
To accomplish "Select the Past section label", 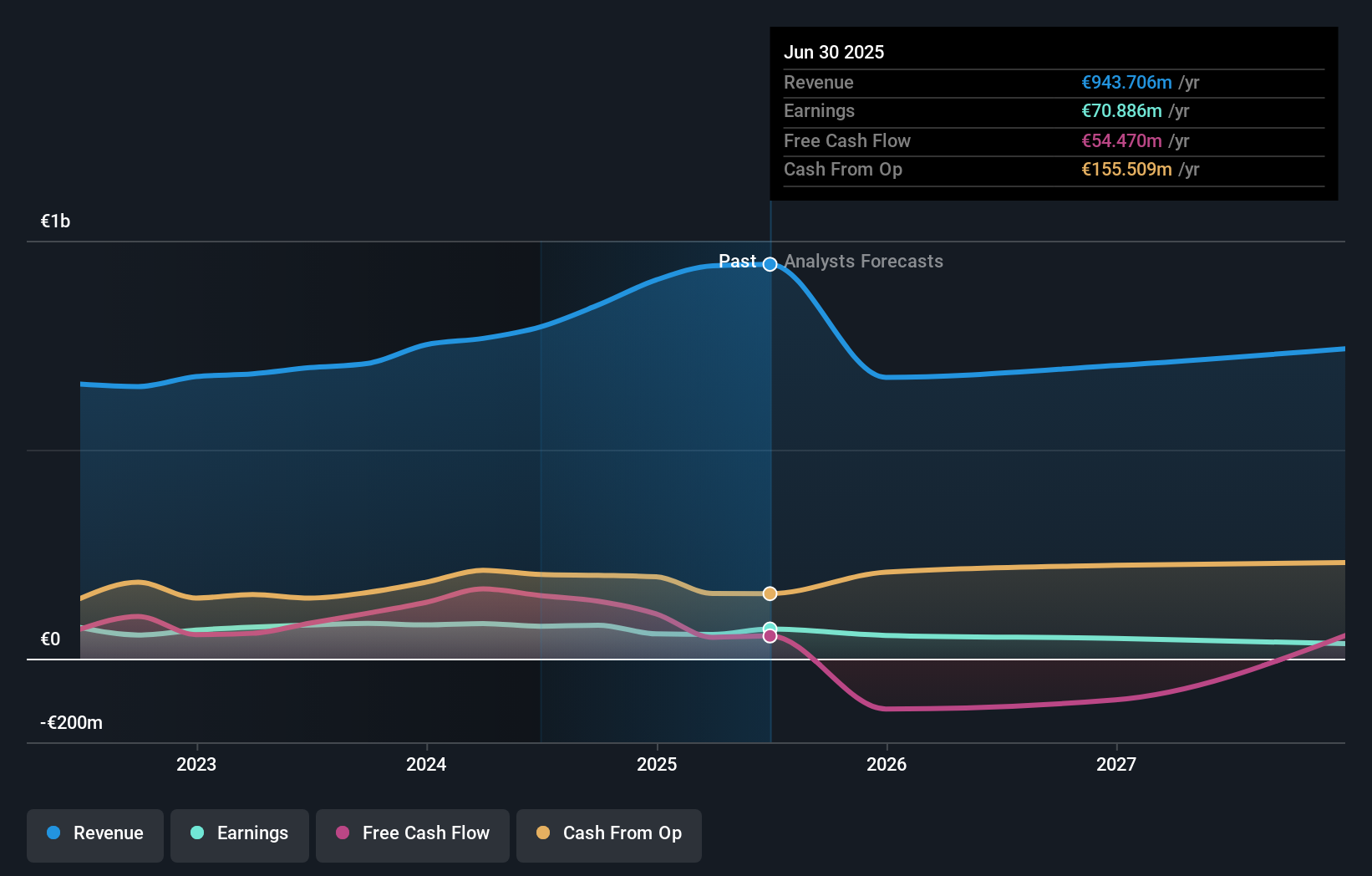I will point(737,262).
